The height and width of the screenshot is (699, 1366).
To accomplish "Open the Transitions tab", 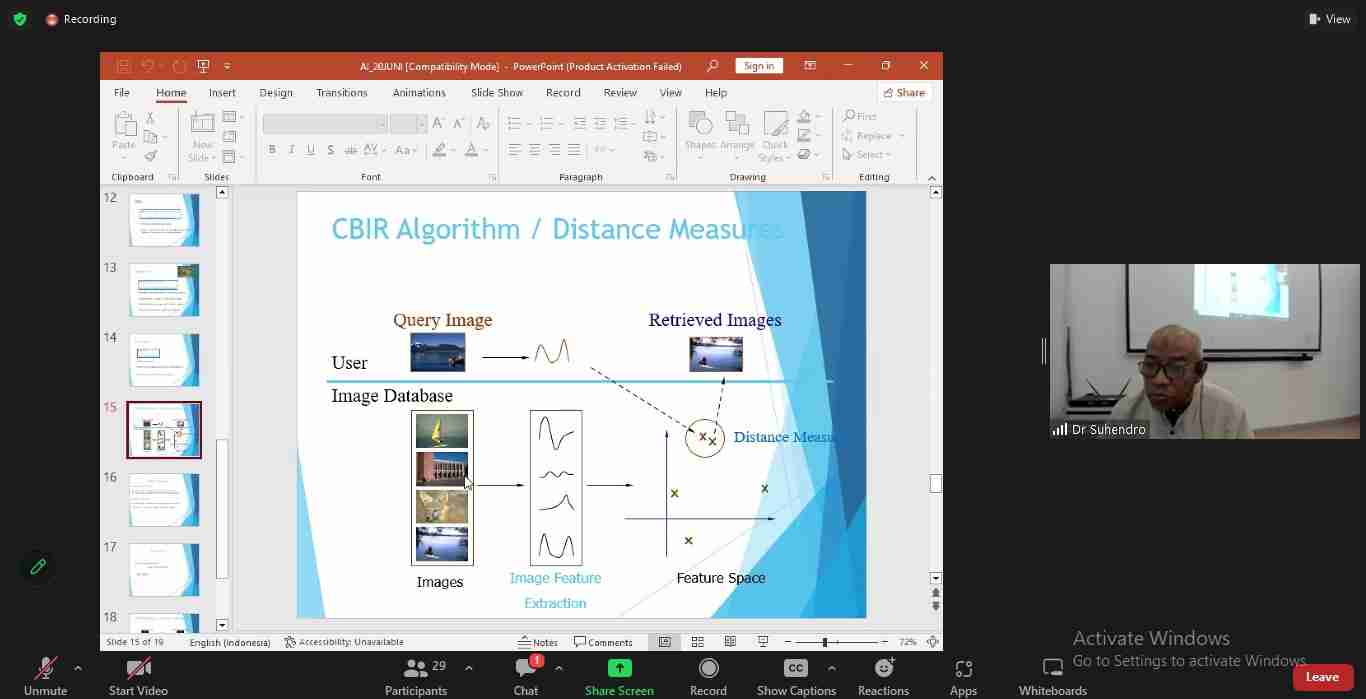I will [x=342, y=92].
